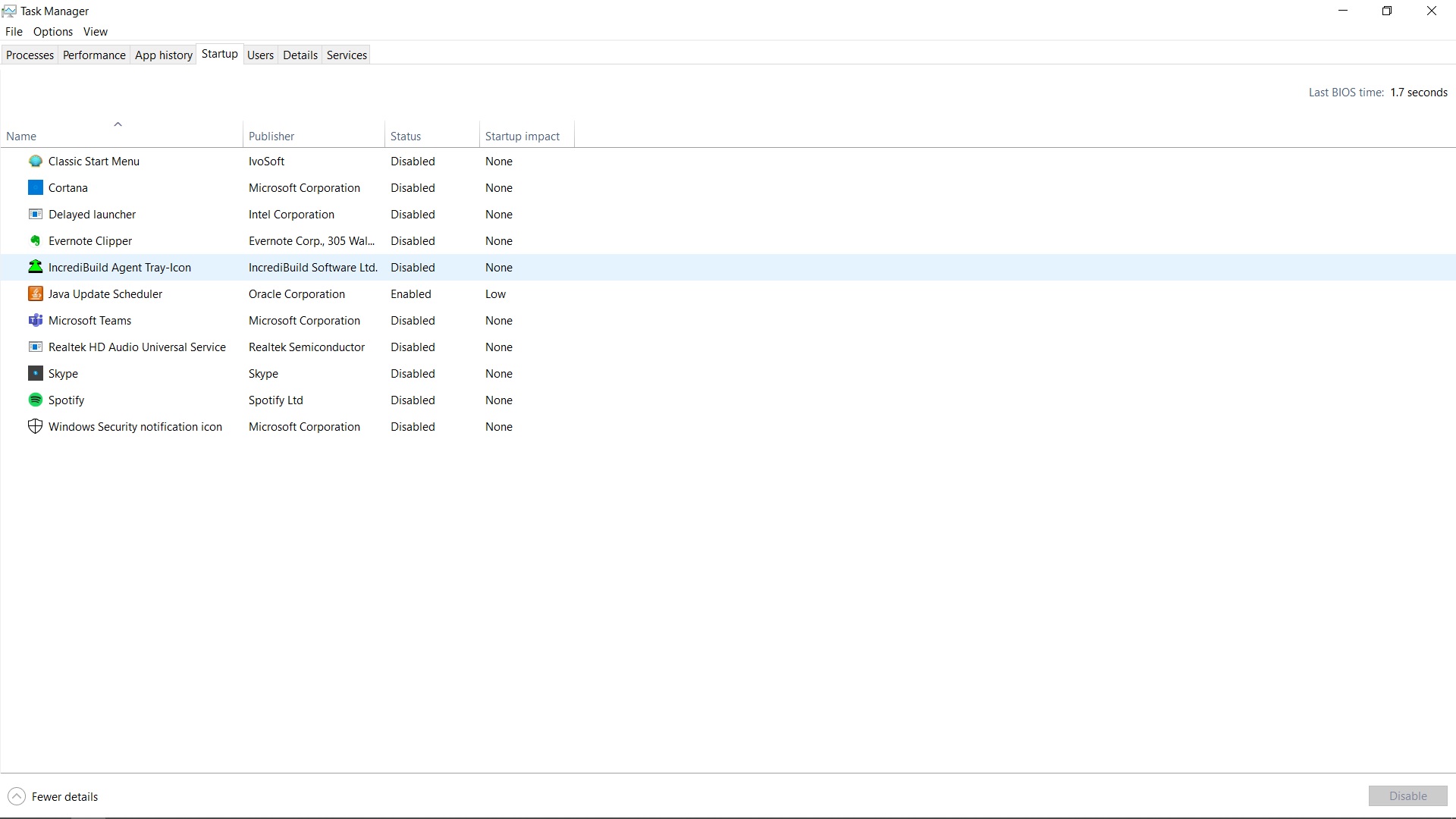Select the Startup tab
Viewport: 1456px width, 819px height.
[x=220, y=54]
